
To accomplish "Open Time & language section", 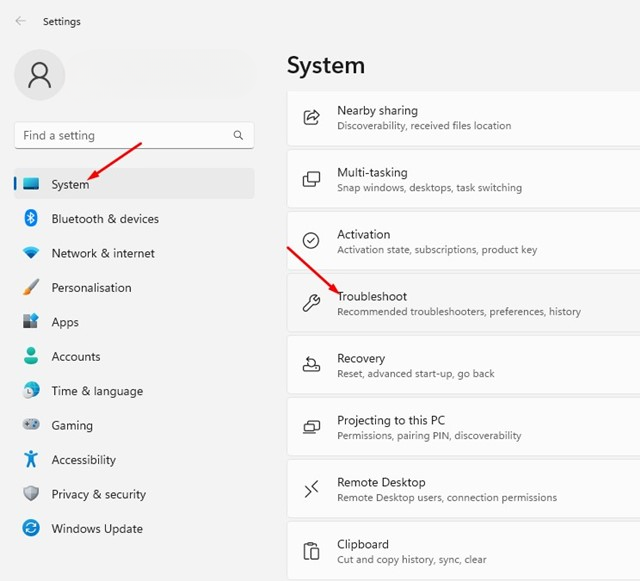I will (x=134, y=390).
